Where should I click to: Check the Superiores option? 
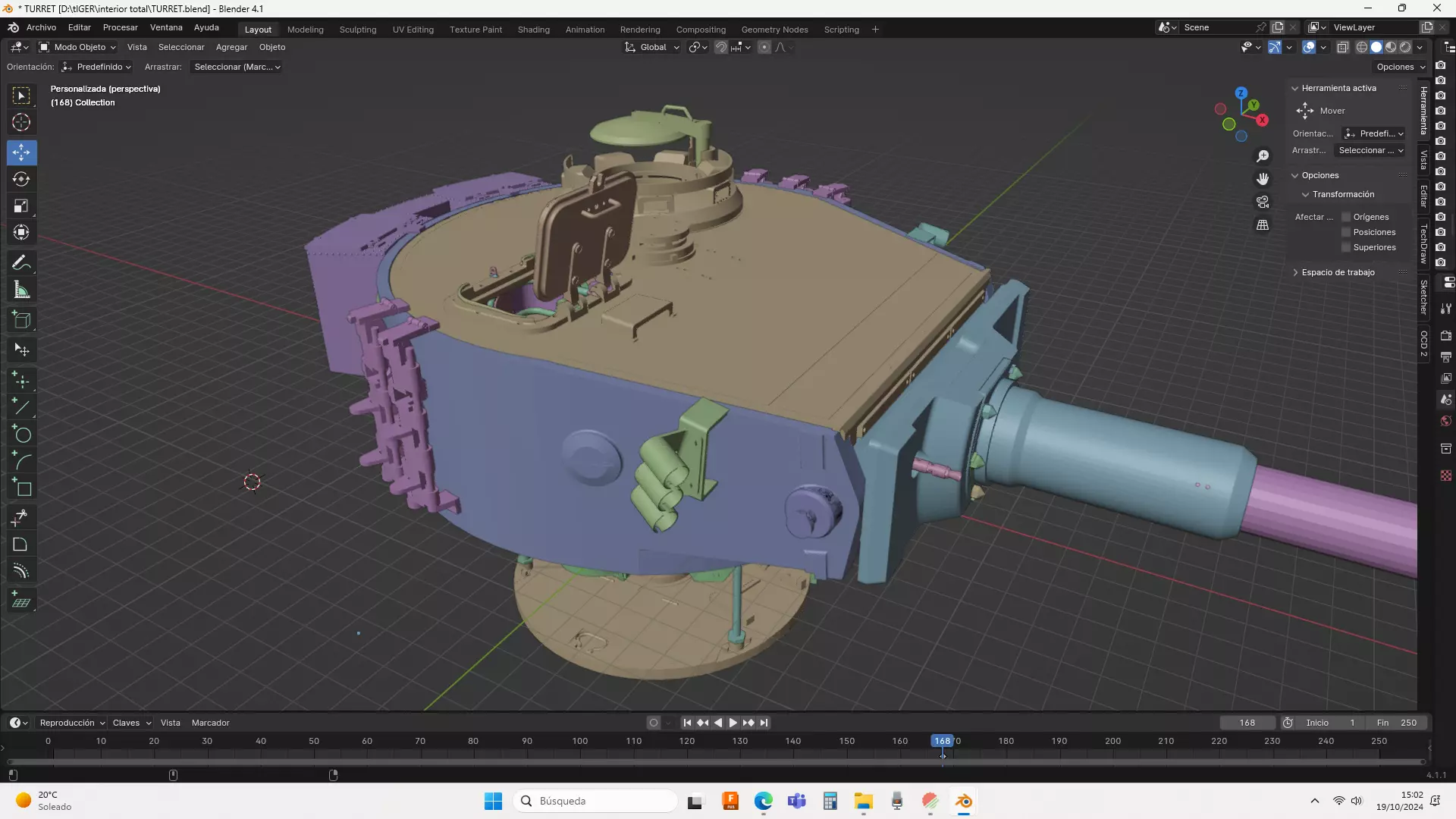click(x=1347, y=247)
